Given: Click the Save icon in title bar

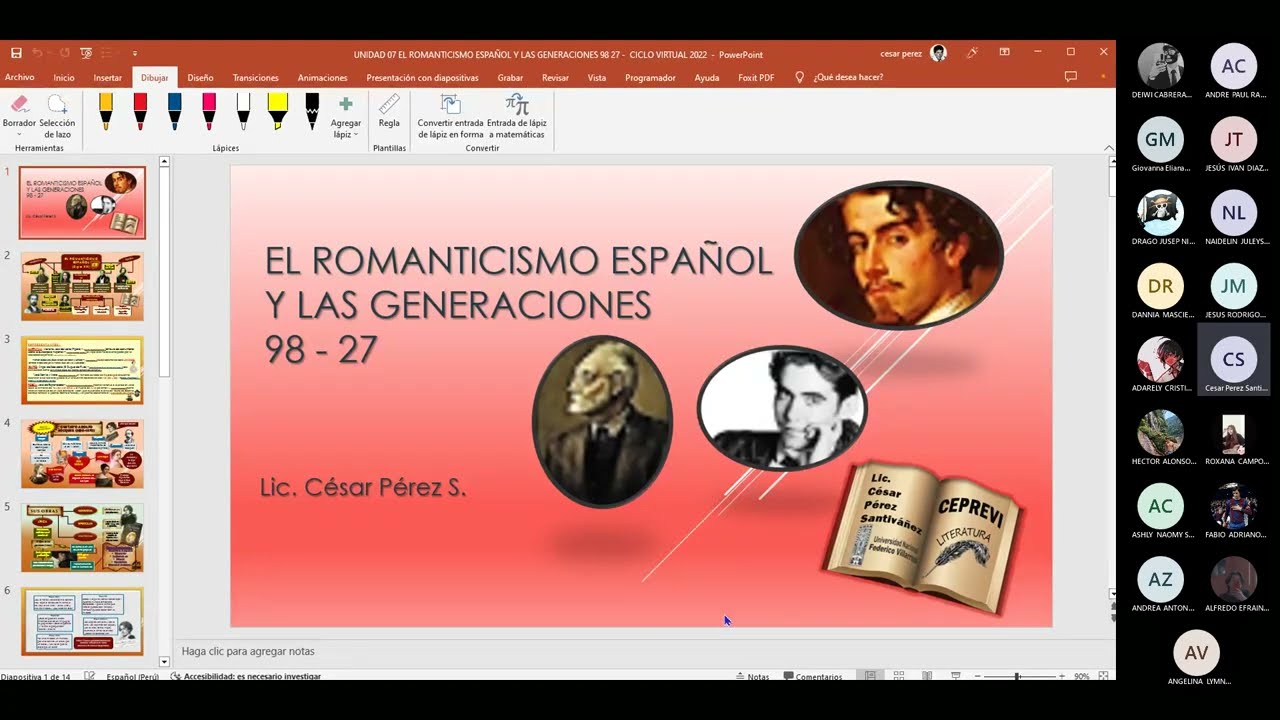Looking at the screenshot, I should click(x=16, y=53).
